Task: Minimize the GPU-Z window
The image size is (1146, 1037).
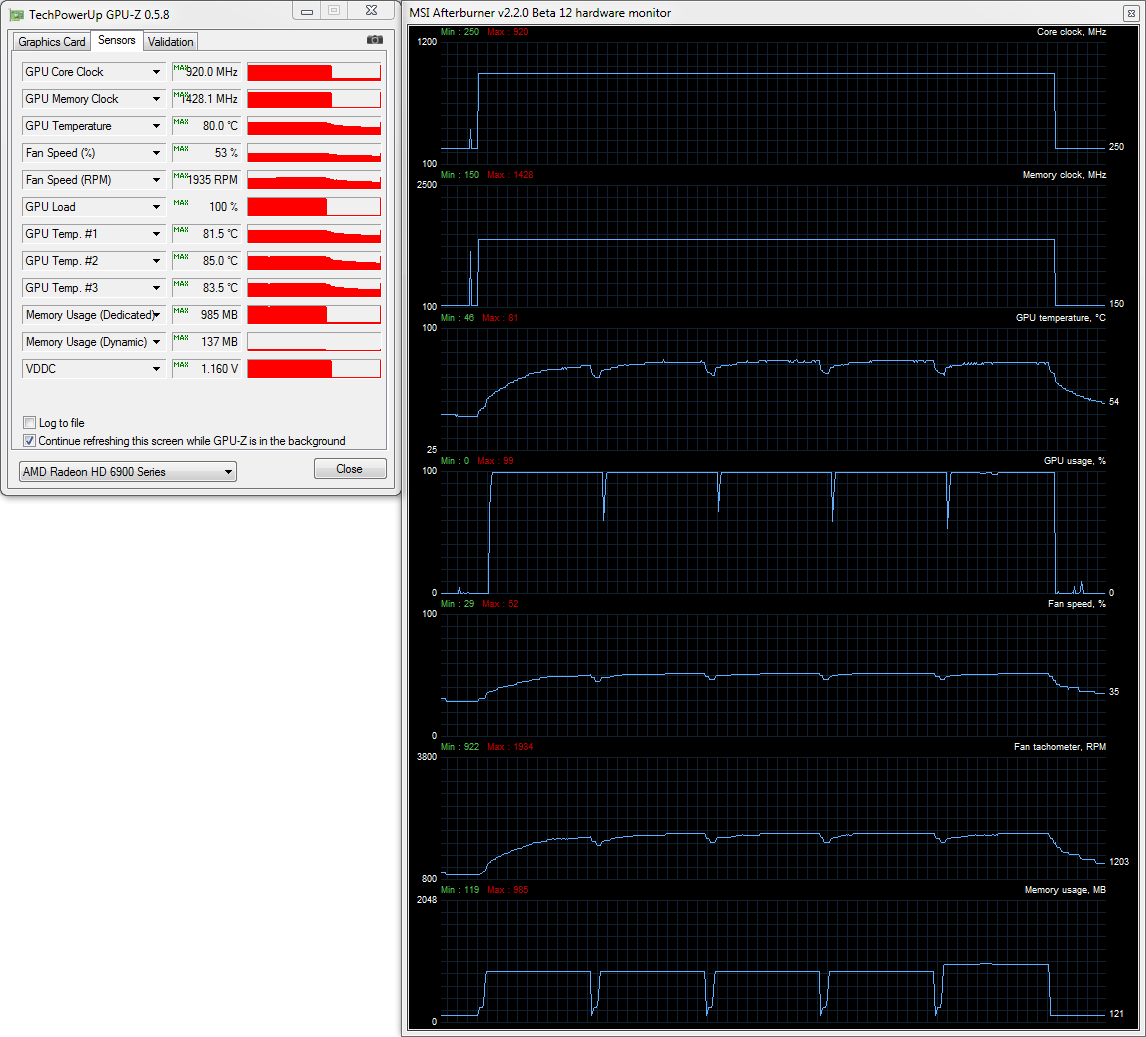Action: [307, 11]
